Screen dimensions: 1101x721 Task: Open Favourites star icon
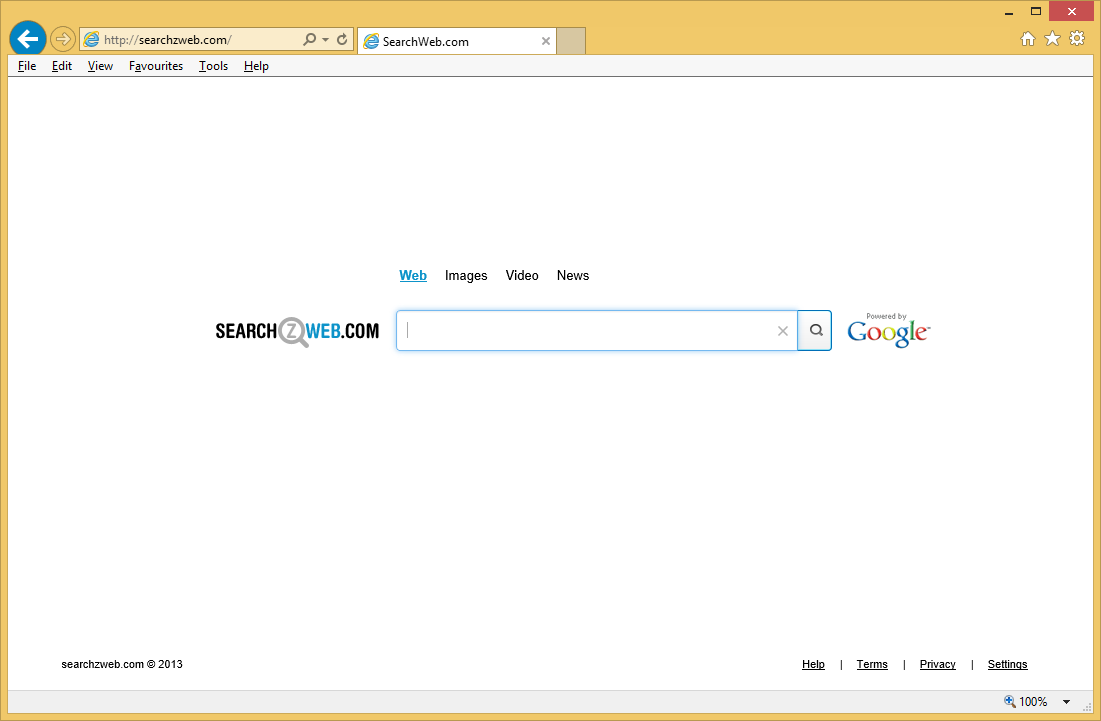(x=1052, y=39)
